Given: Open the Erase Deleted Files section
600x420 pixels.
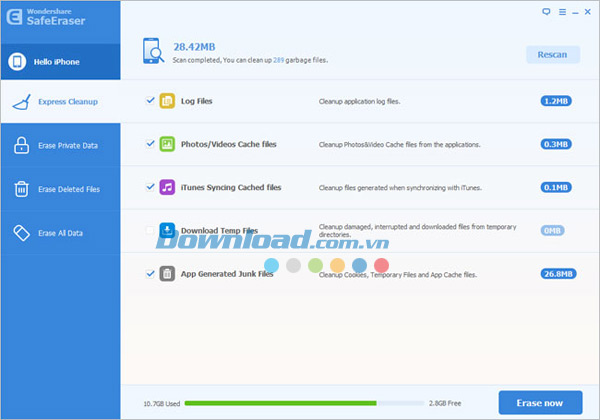Looking at the screenshot, I should 60,188.
